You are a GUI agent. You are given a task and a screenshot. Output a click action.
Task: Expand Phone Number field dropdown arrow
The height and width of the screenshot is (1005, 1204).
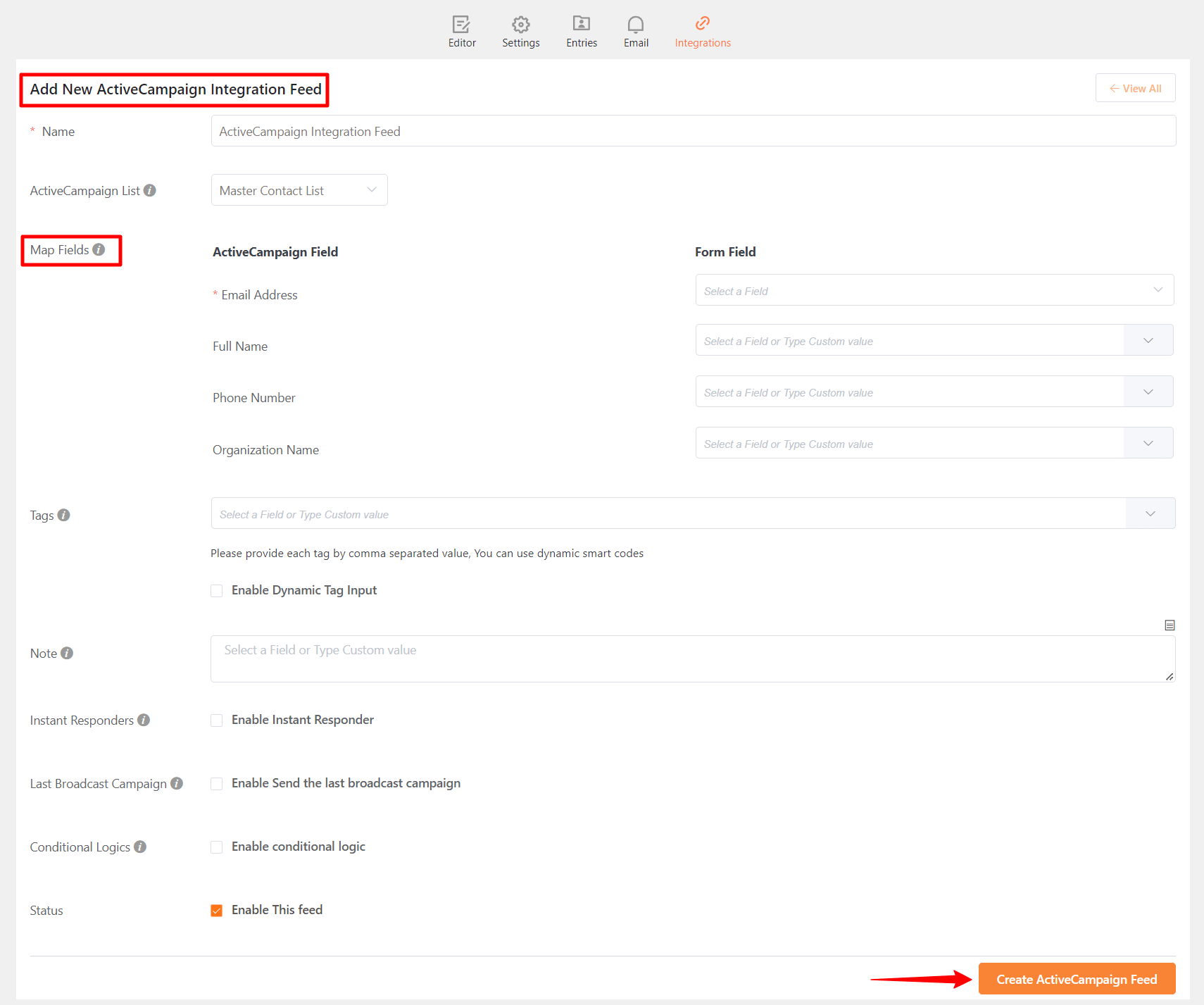pos(1148,392)
